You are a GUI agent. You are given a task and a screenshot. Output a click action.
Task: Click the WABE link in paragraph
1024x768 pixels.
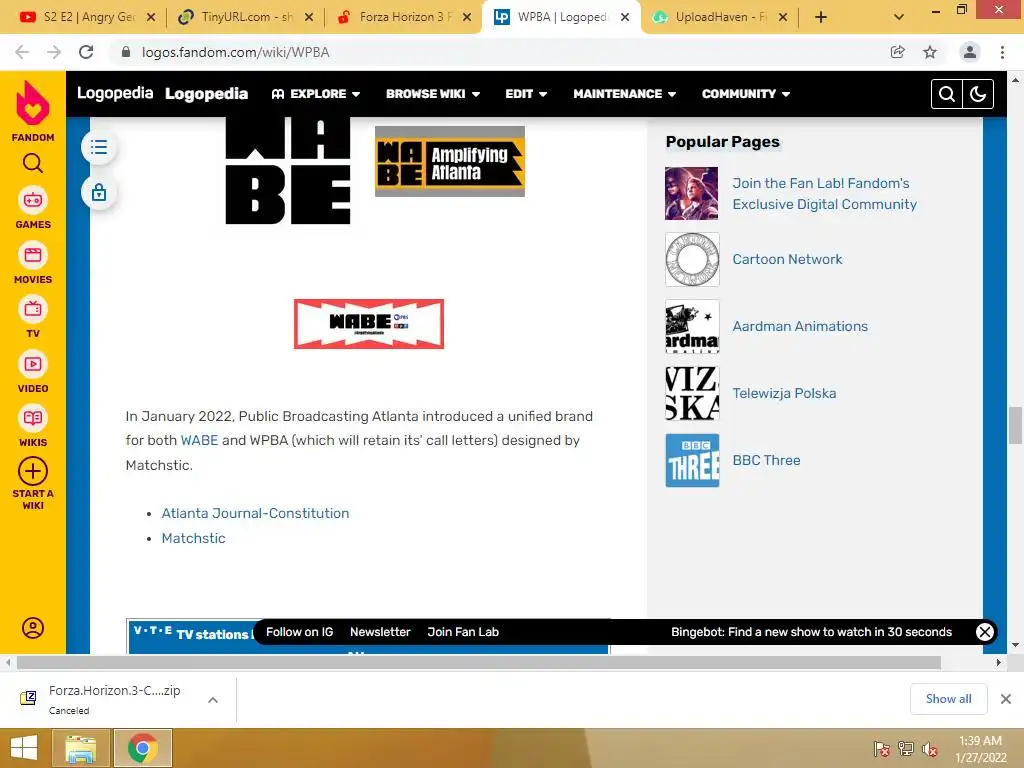(199, 440)
